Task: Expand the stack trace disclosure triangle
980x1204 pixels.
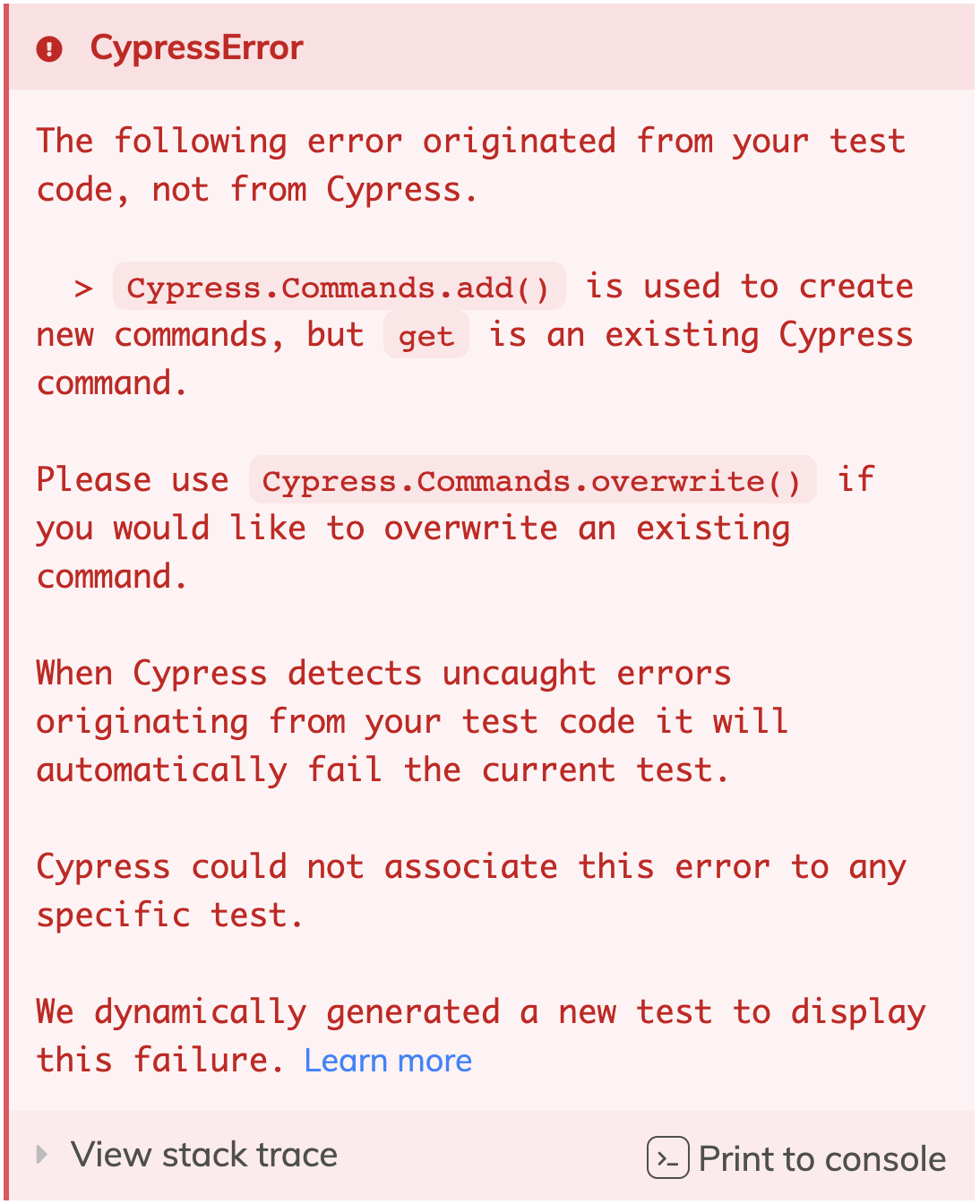Action: [41, 1154]
